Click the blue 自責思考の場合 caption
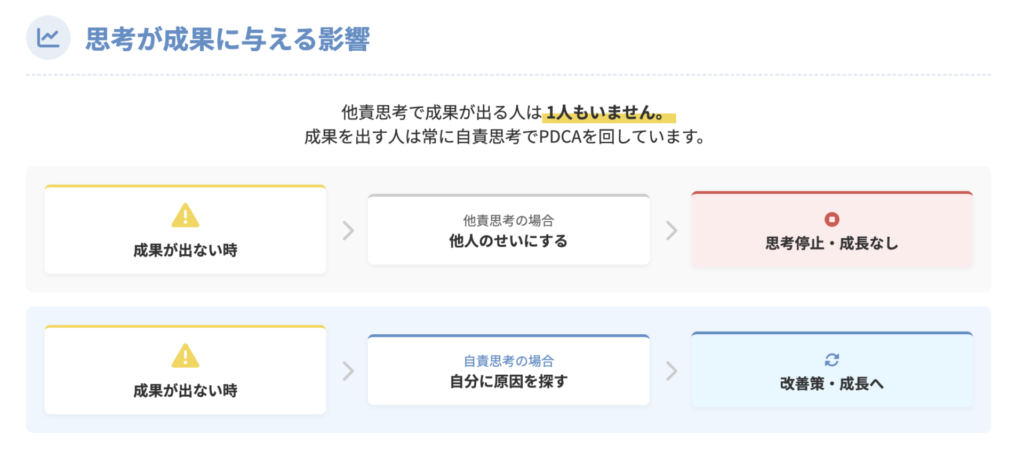The width and height of the screenshot is (1024, 451). [x=508, y=360]
